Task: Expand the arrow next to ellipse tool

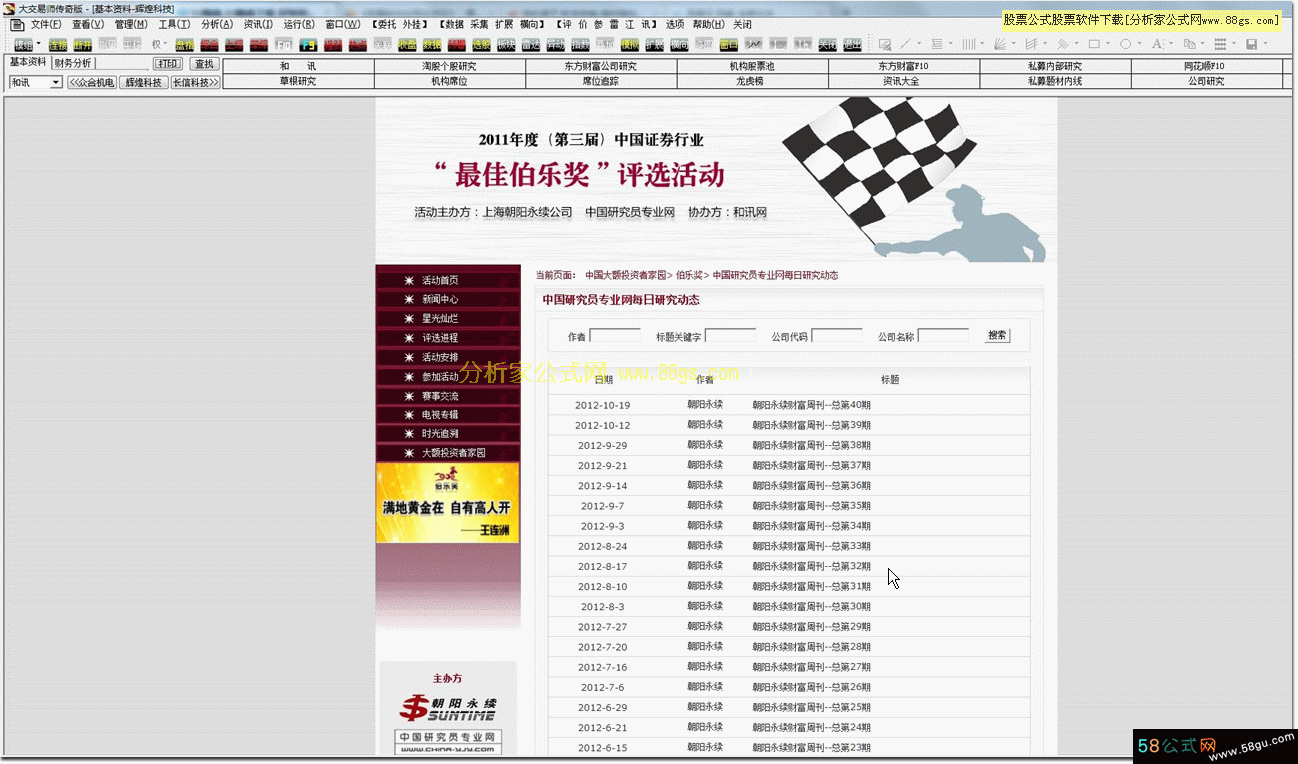Action: tap(1140, 44)
